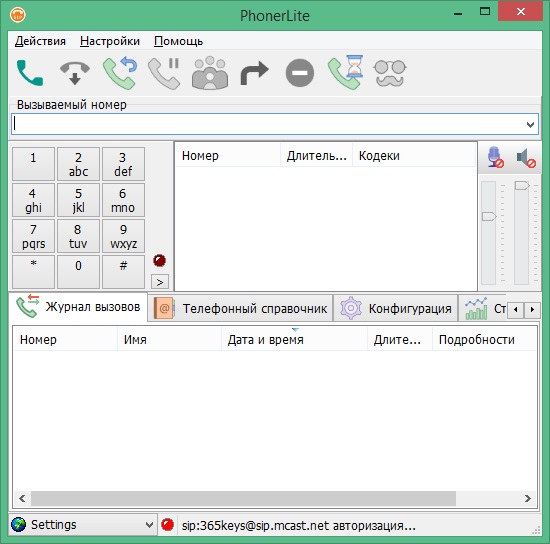Screen dimensions: 550x544
Task: Open the Настройки menu
Action: [110, 41]
